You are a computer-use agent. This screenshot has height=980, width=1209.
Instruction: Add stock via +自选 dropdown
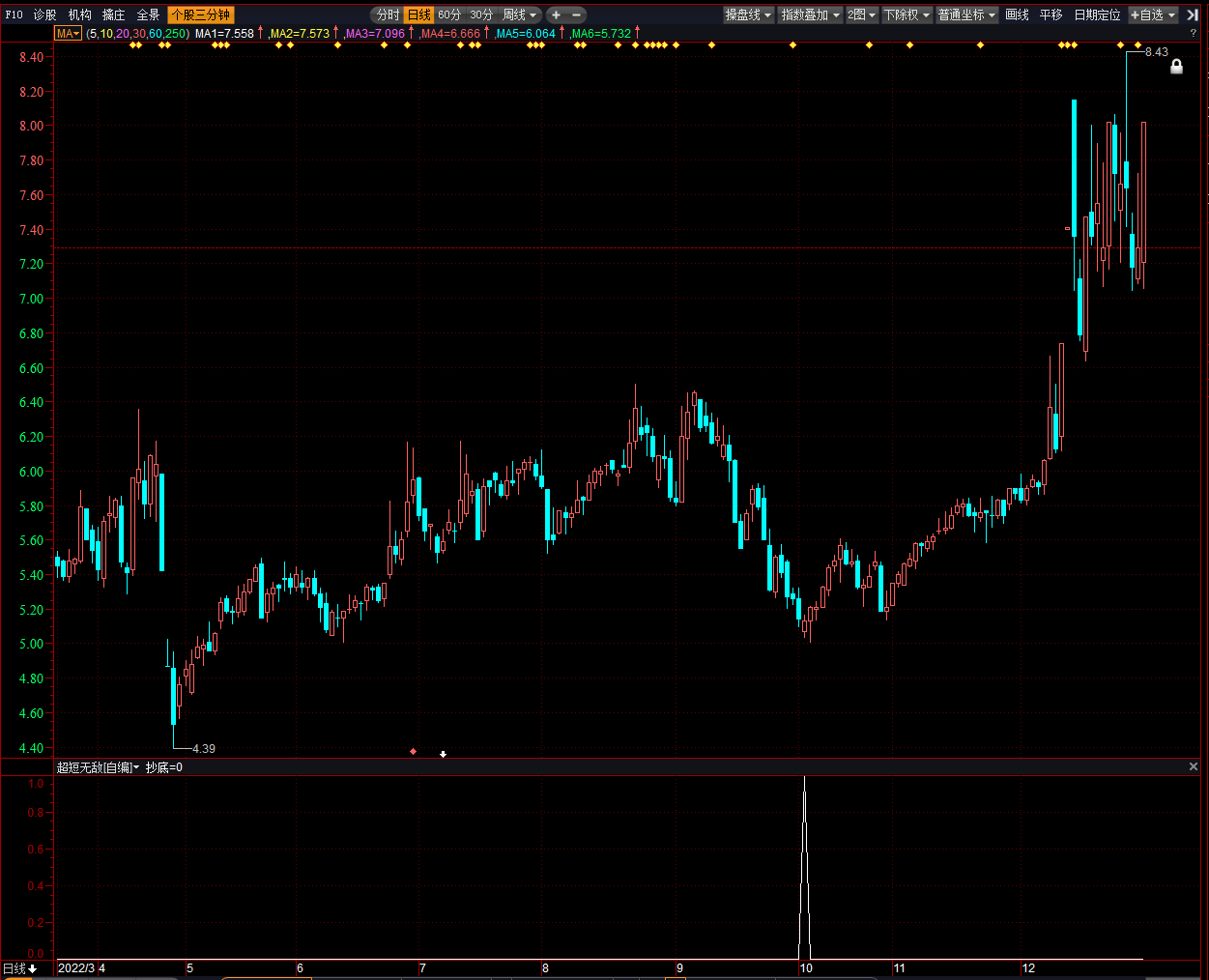point(1153,15)
